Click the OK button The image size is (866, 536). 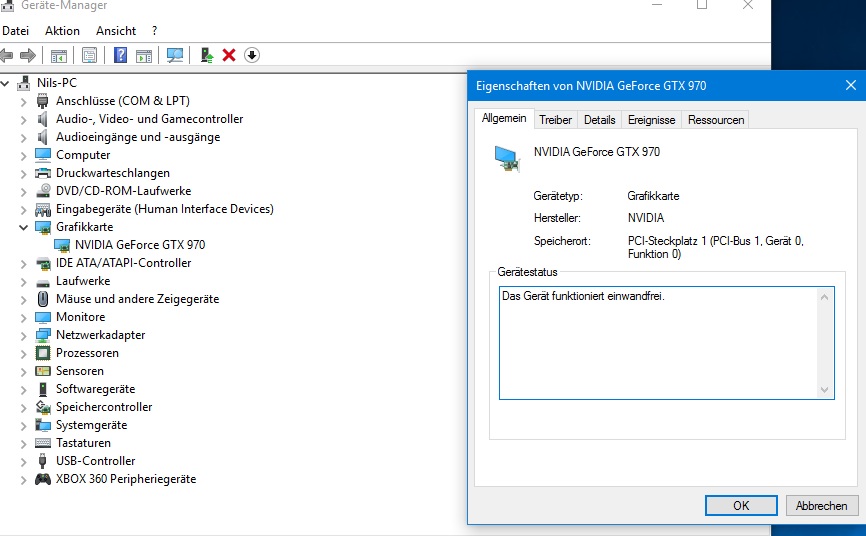point(741,506)
